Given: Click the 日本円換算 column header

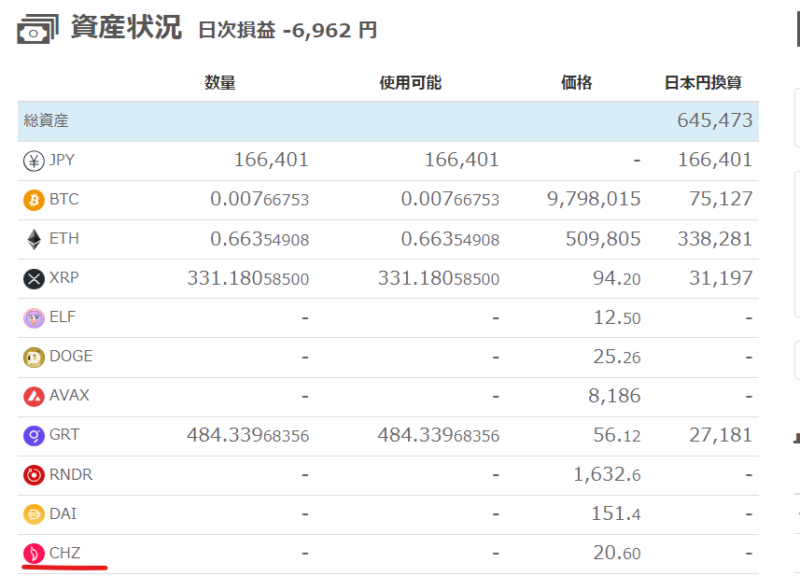Looking at the screenshot, I should point(703,82).
